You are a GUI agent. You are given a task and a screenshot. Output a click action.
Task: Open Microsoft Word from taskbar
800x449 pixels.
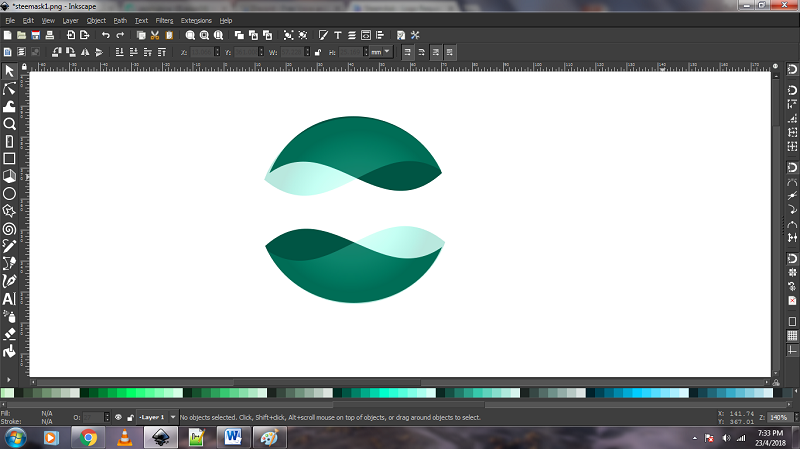pos(233,438)
